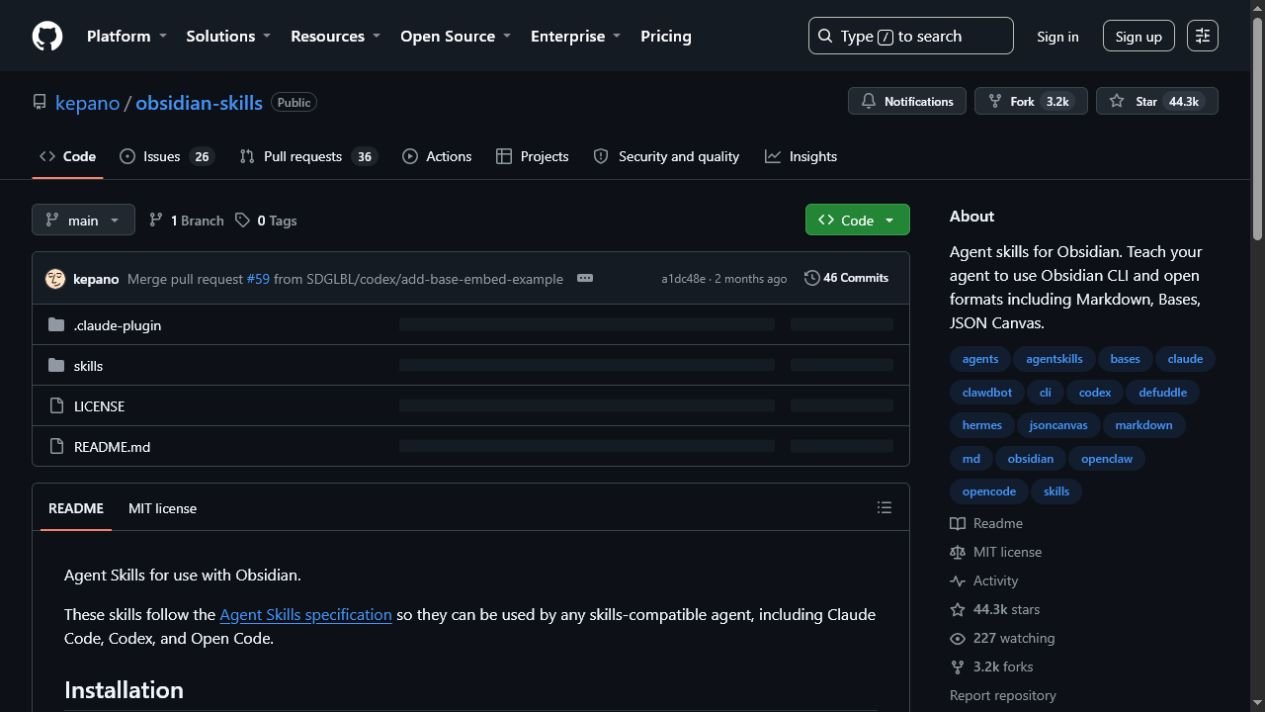The height and width of the screenshot is (712, 1265).
Task: Expand the Solutions menu
Action: pos(228,36)
